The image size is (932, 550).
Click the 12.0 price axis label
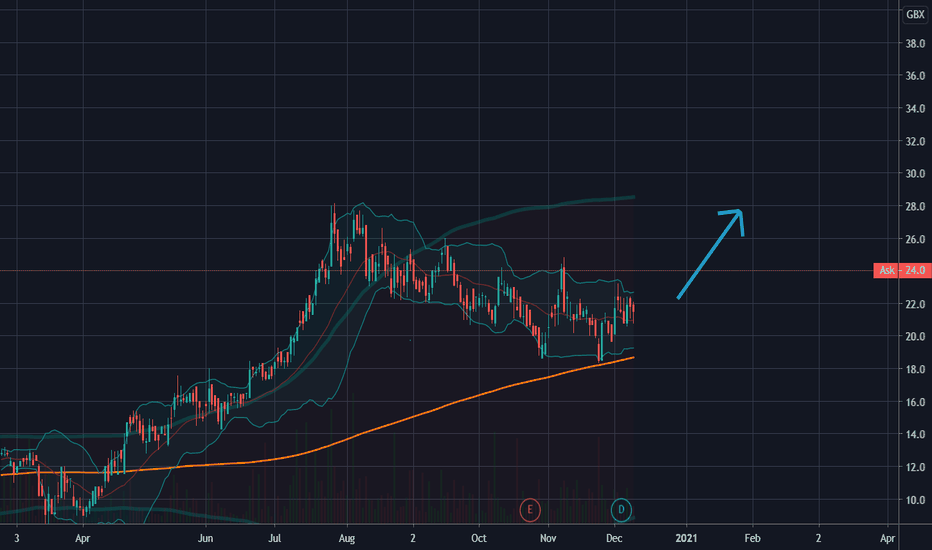[915, 467]
